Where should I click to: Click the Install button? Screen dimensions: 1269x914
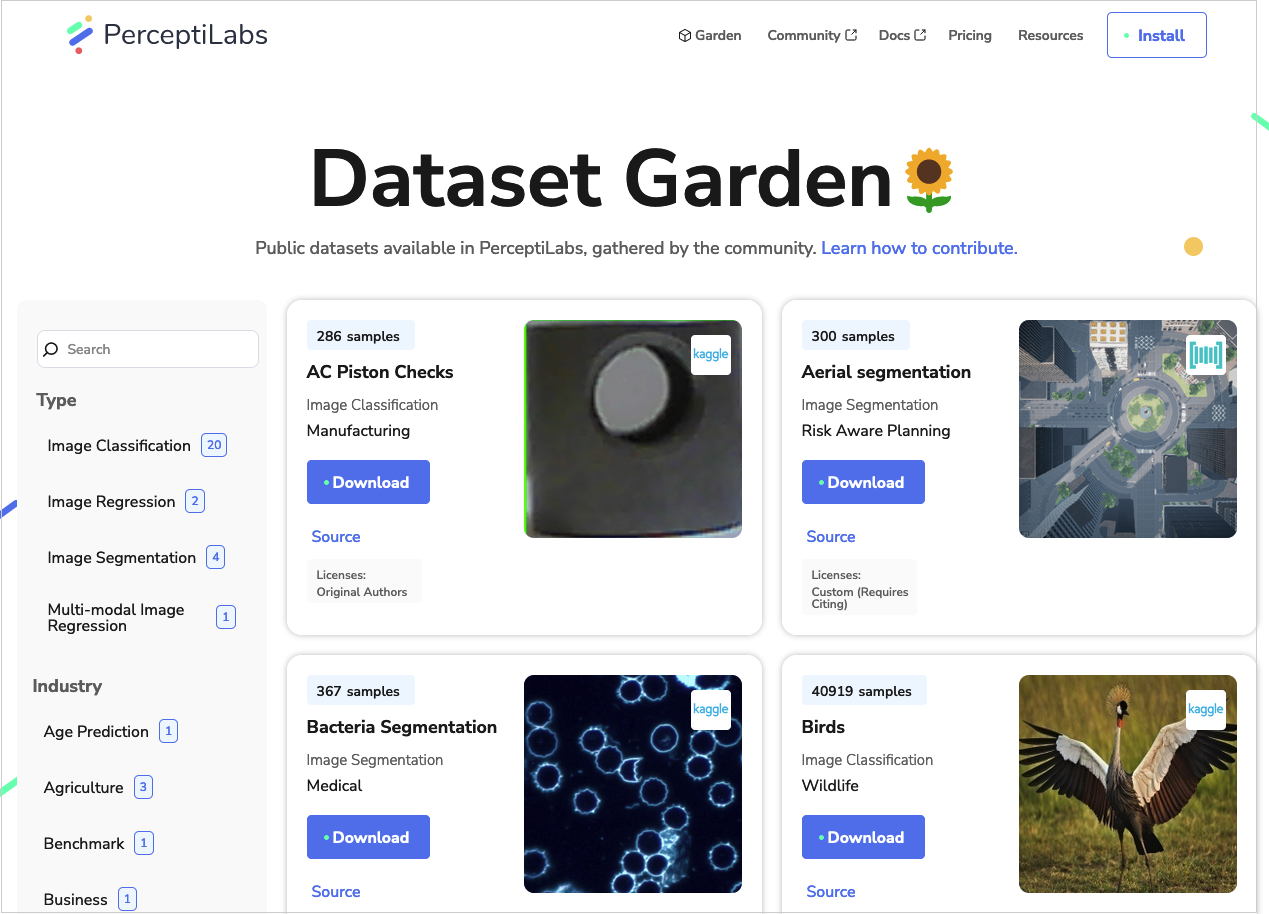[1157, 35]
